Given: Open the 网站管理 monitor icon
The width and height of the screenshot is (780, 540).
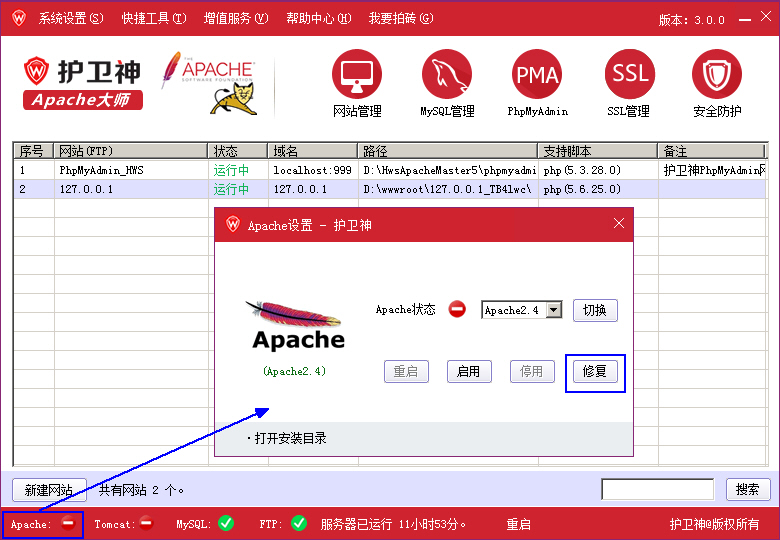Looking at the screenshot, I should pyautogui.click(x=357, y=74).
